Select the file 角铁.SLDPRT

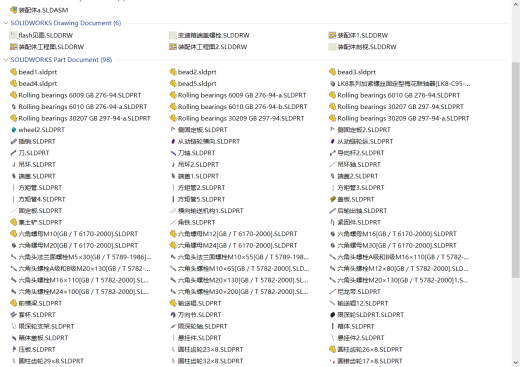(x=196, y=222)
